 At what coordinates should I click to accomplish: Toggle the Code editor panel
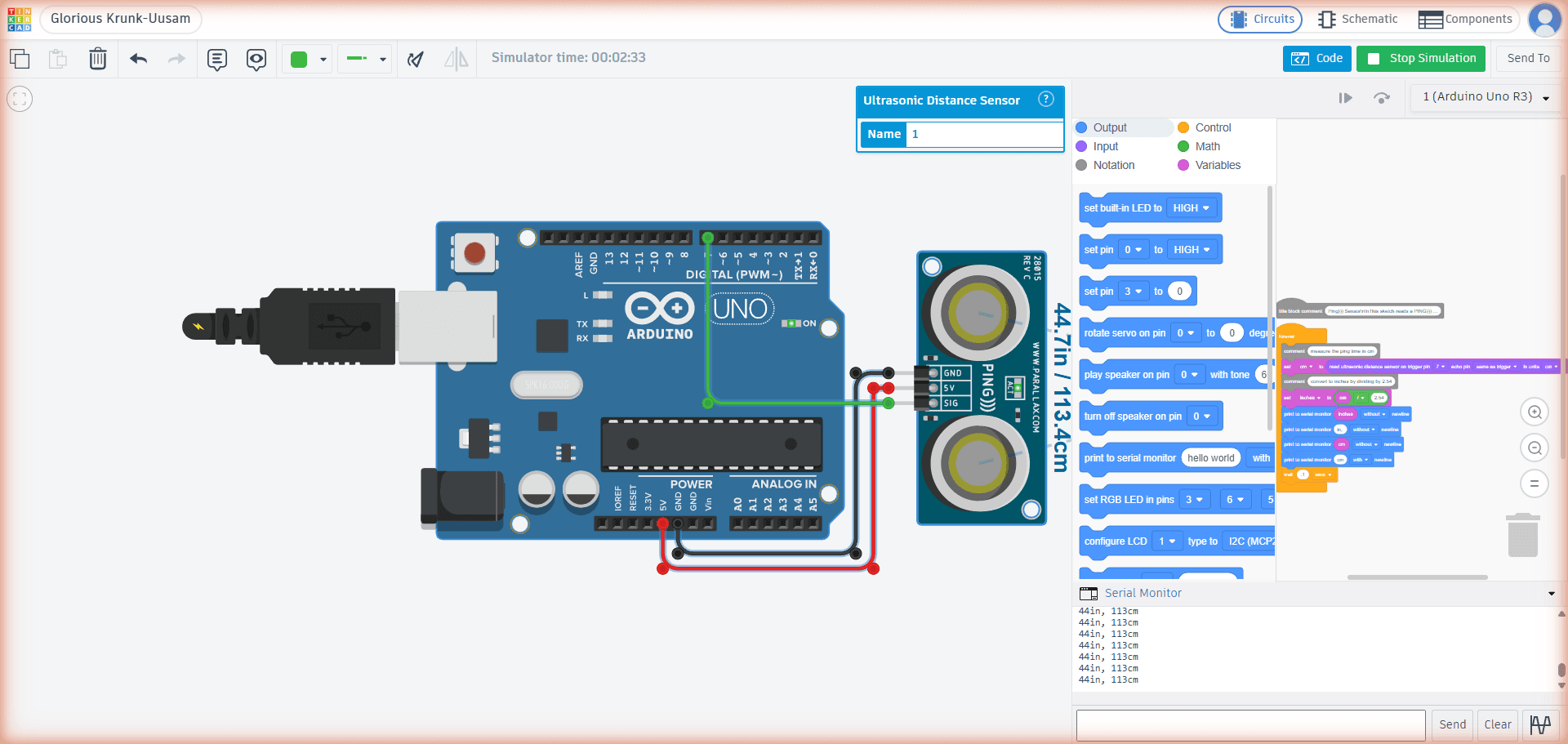click(x=1316, y=58)
